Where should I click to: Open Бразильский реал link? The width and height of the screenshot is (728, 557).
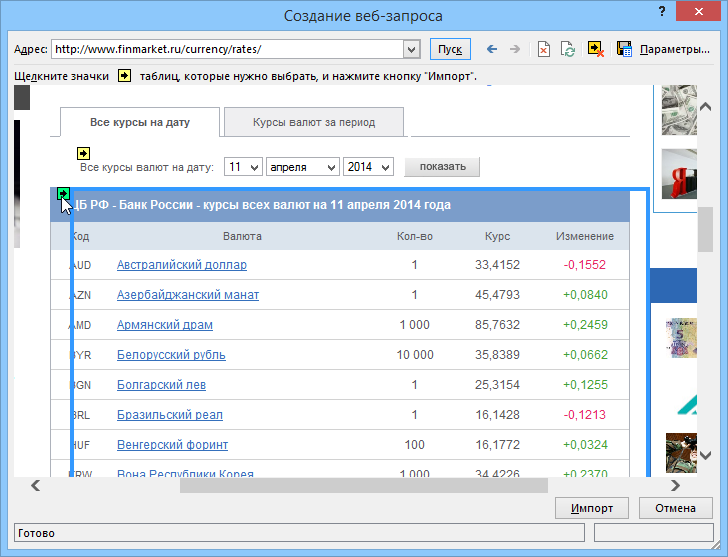(x=169, y=415)
